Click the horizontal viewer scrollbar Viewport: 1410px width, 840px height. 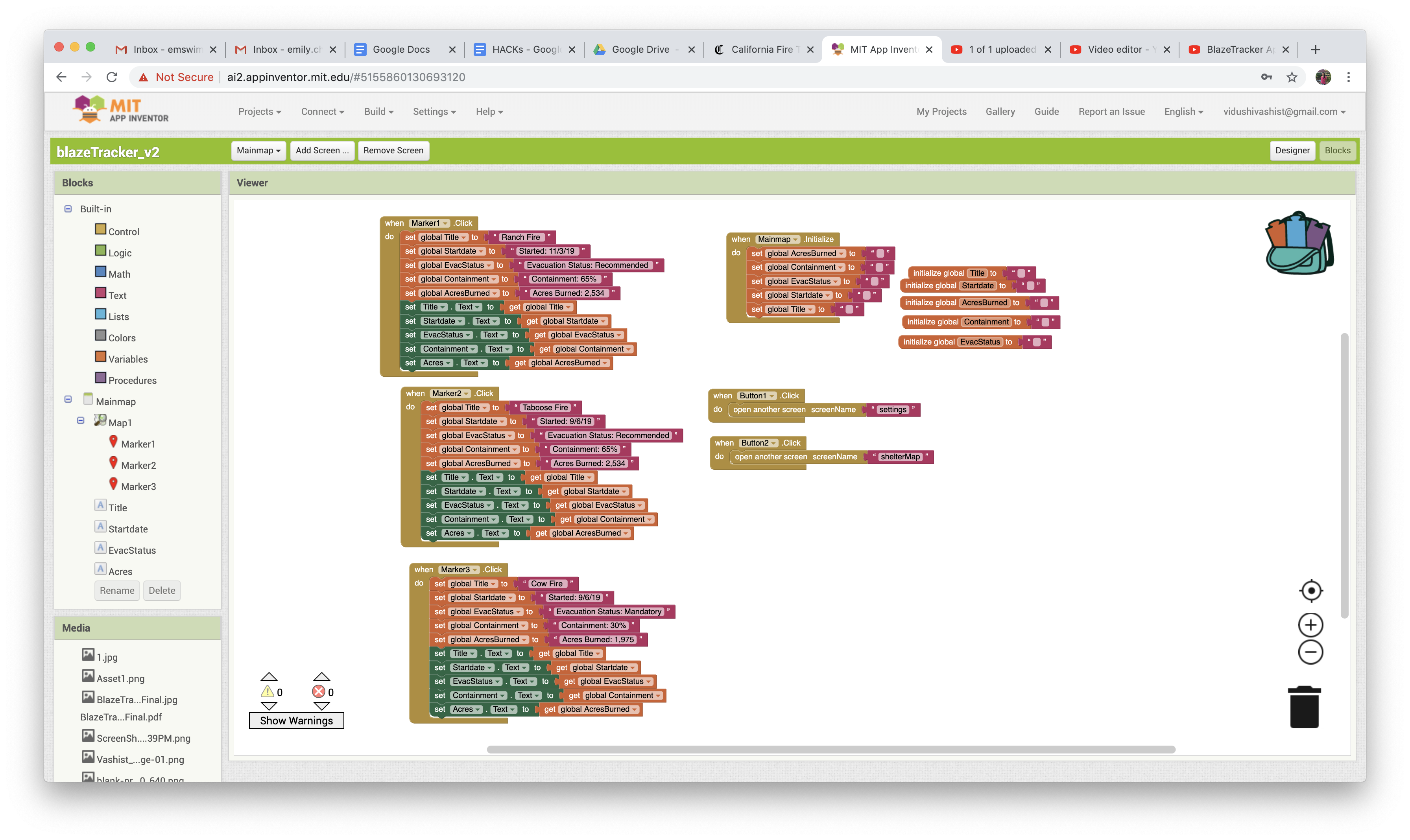831,750
